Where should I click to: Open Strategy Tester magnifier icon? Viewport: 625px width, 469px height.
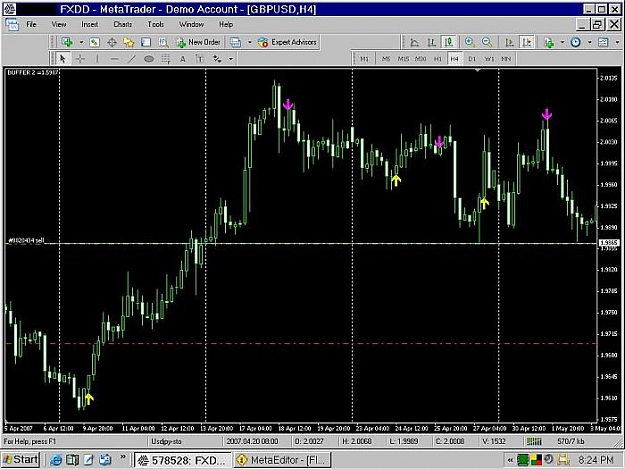click(x=163, y=42)
